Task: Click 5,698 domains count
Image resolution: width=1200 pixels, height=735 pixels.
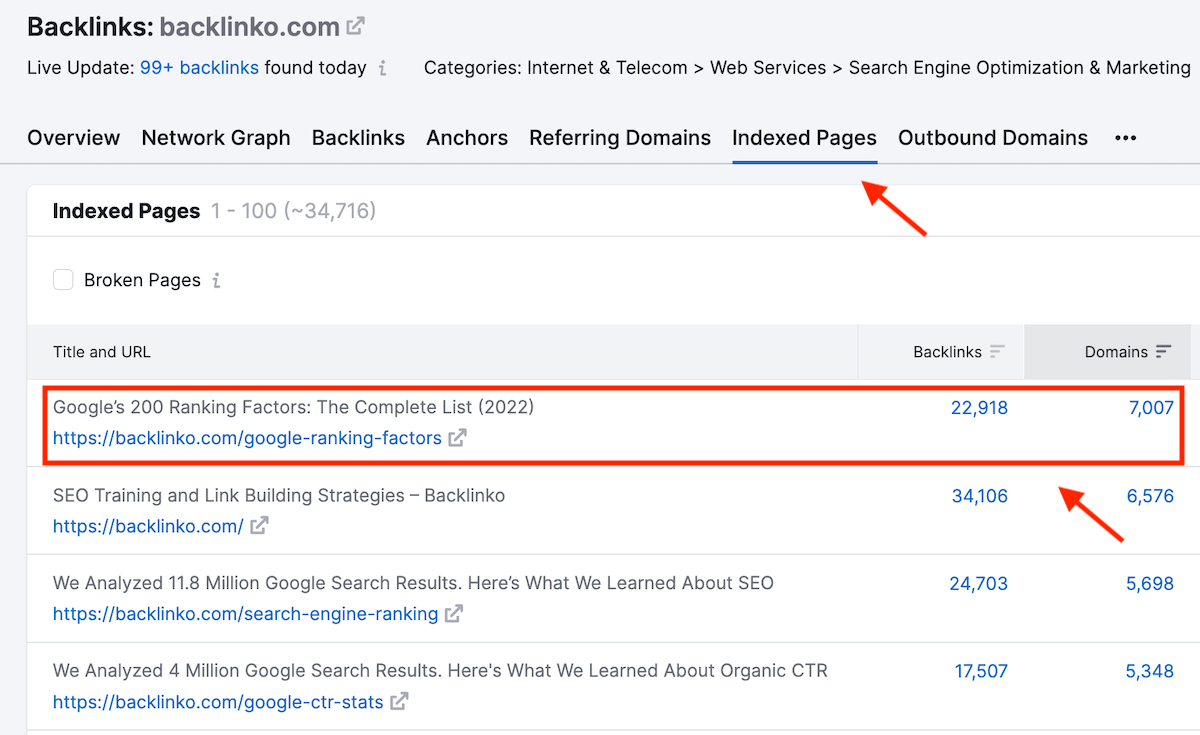Action: tap(1149, 584)
